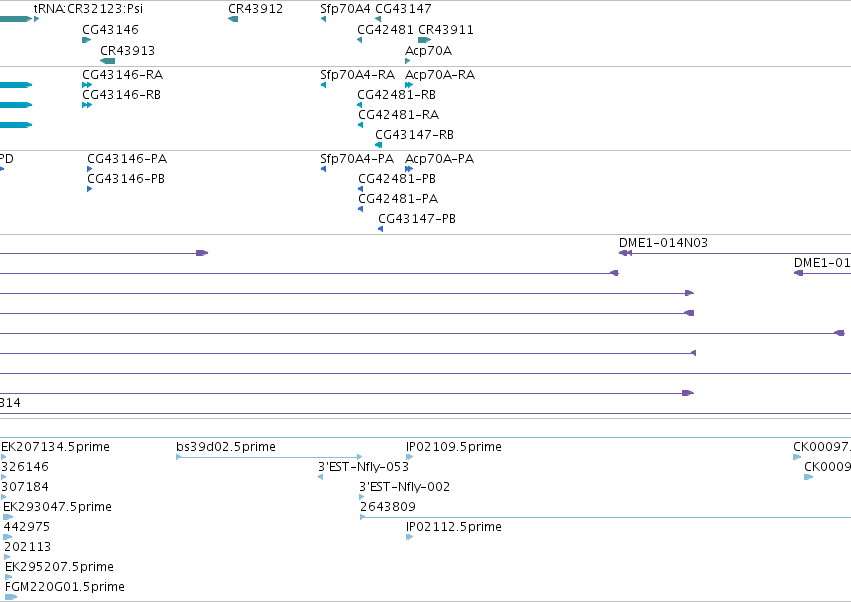The width and height of the screenshot is (851, 602).
Task: Click the purple arrow glyph under DME1-014N03
Action: [625, 253]
